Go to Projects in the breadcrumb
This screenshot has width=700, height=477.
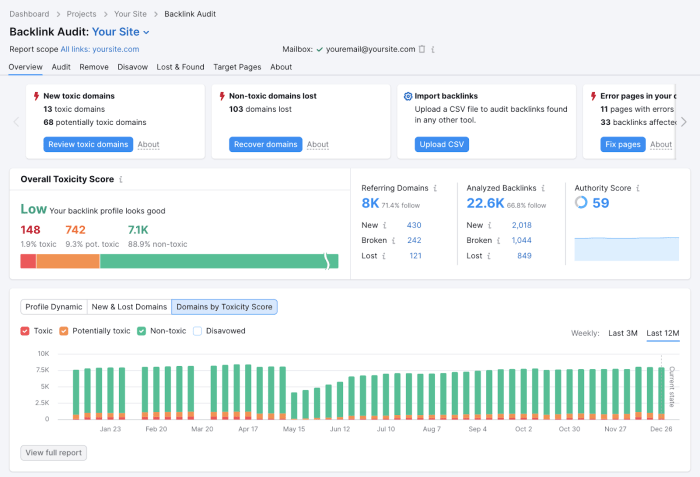pos(81,14)
